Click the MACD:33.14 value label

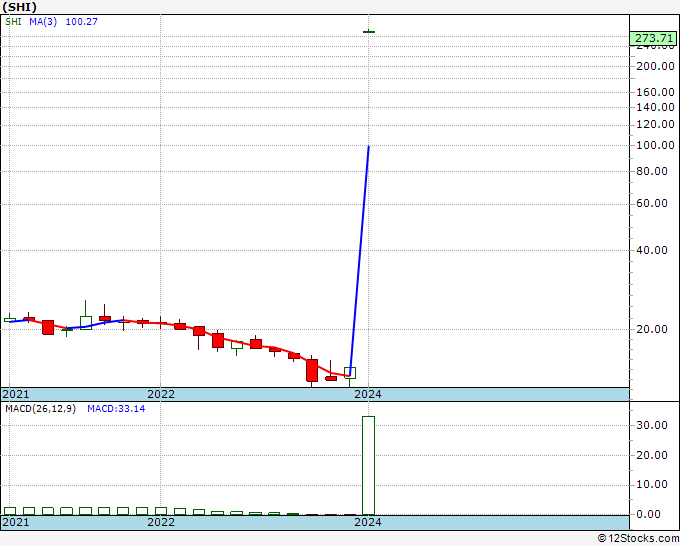116,409
